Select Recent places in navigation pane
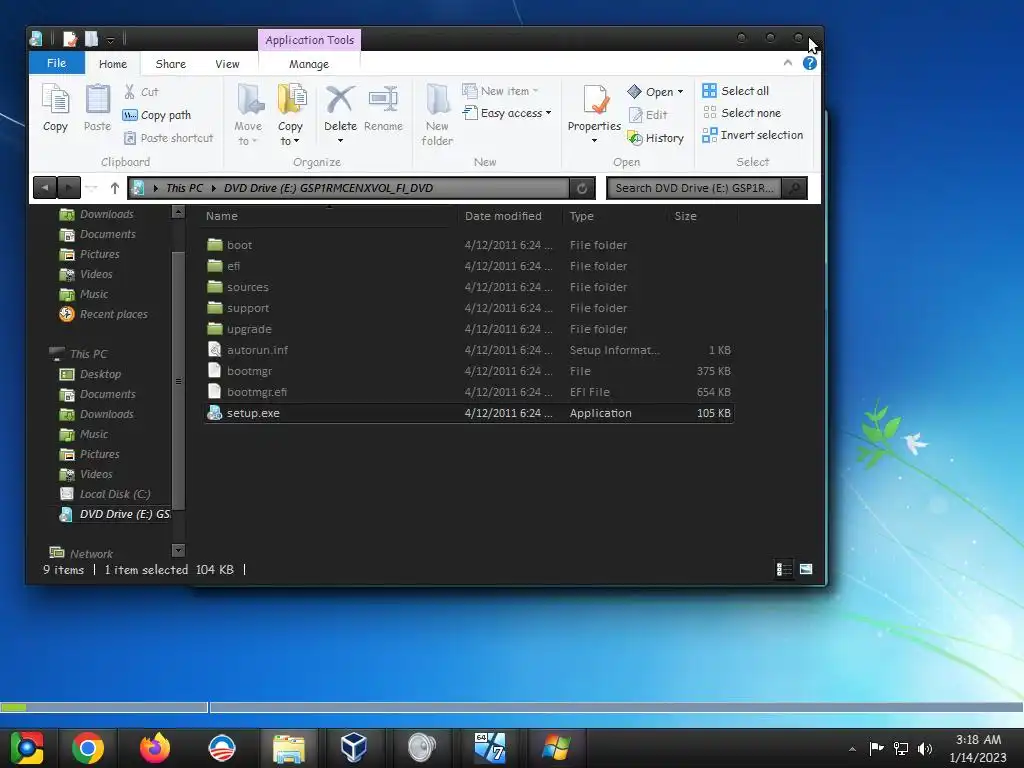This screenshot has height=768, width=1024. pyautogui.click(x=104, y=314)
